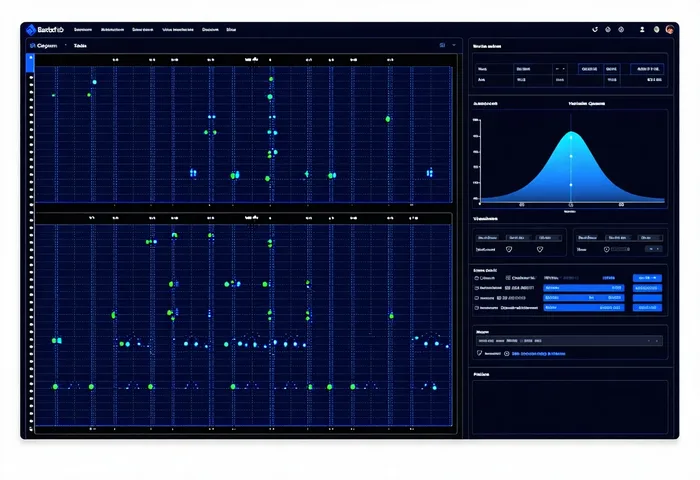The image size is (700, 480).
Task: Click the blank blue button in third row
Action: tap(647, 298)
